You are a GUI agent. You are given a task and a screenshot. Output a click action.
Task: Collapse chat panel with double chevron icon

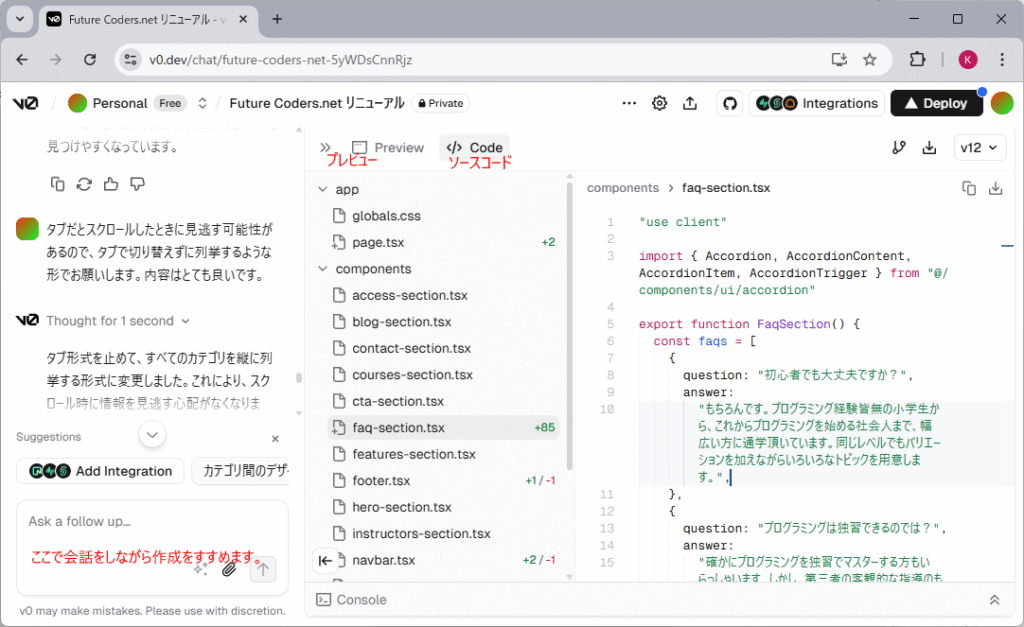pyautogui.click(x=325, y=148)
